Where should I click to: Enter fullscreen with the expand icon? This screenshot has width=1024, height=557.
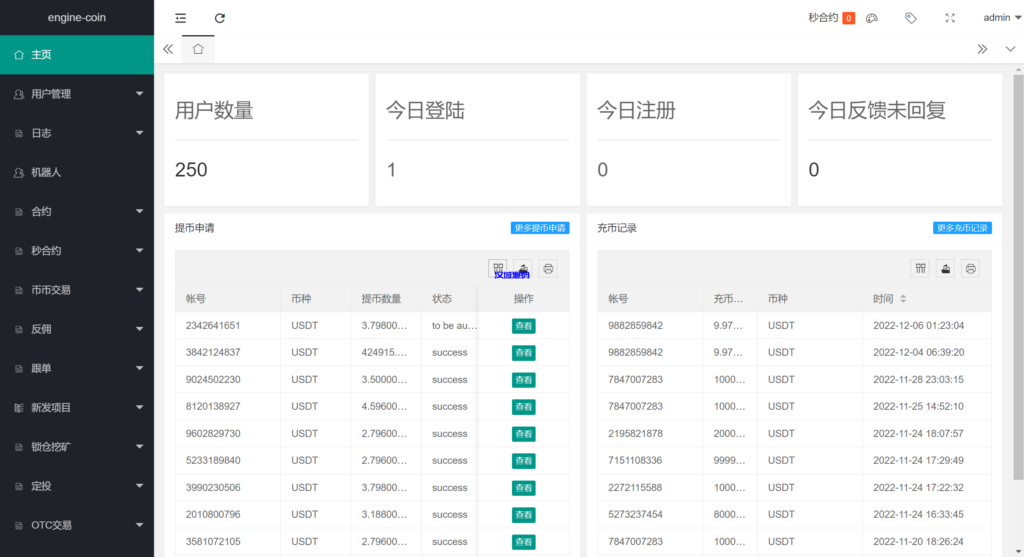(950, 18)
